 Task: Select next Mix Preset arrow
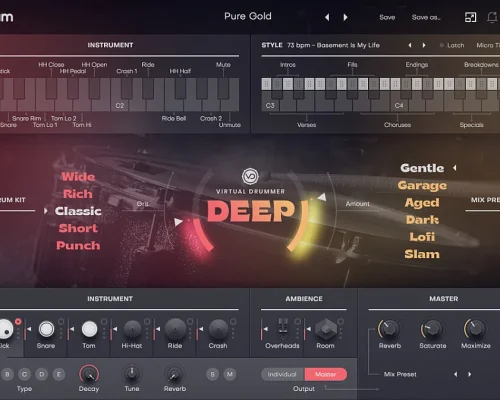(469, 374)
